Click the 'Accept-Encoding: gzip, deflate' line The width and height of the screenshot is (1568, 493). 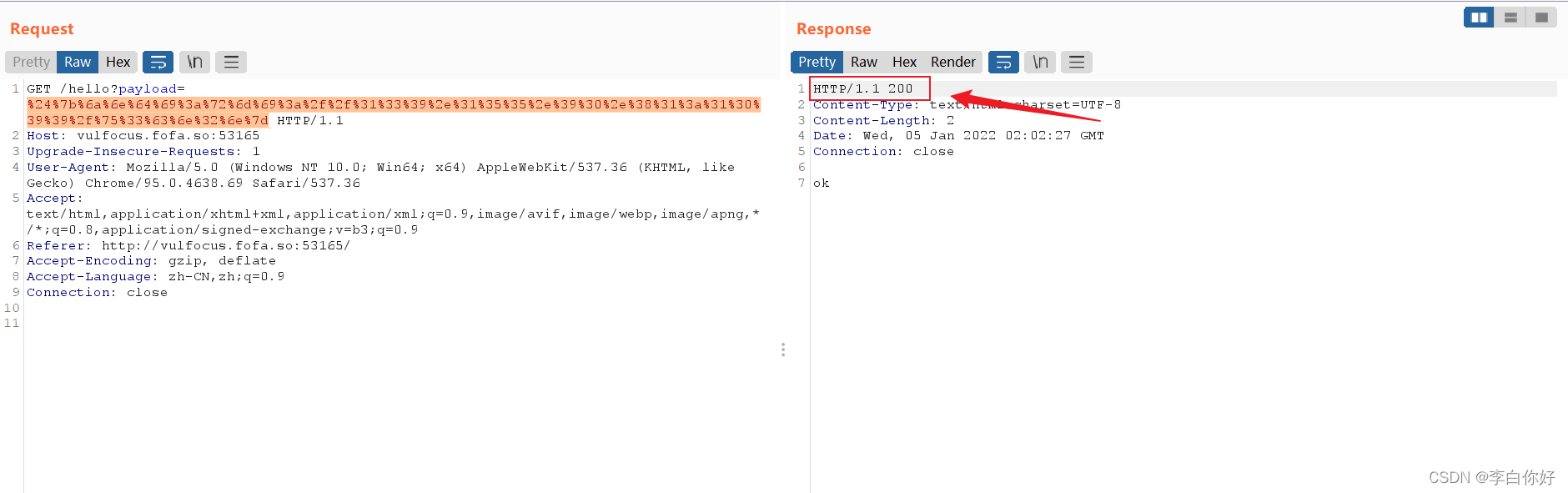151,260
